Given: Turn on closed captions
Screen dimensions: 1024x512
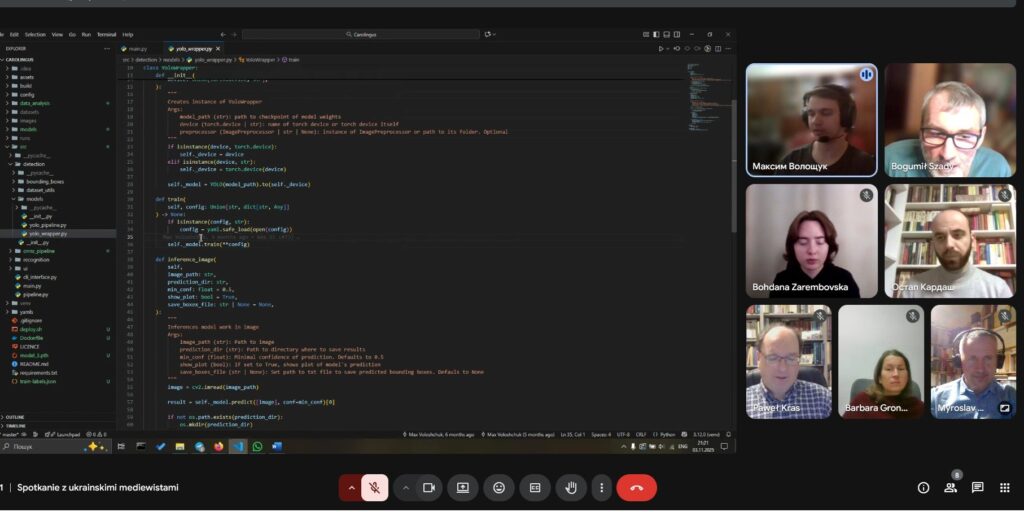Looking at the screenshot, I should pyautogui.click(x=535, y=488).
